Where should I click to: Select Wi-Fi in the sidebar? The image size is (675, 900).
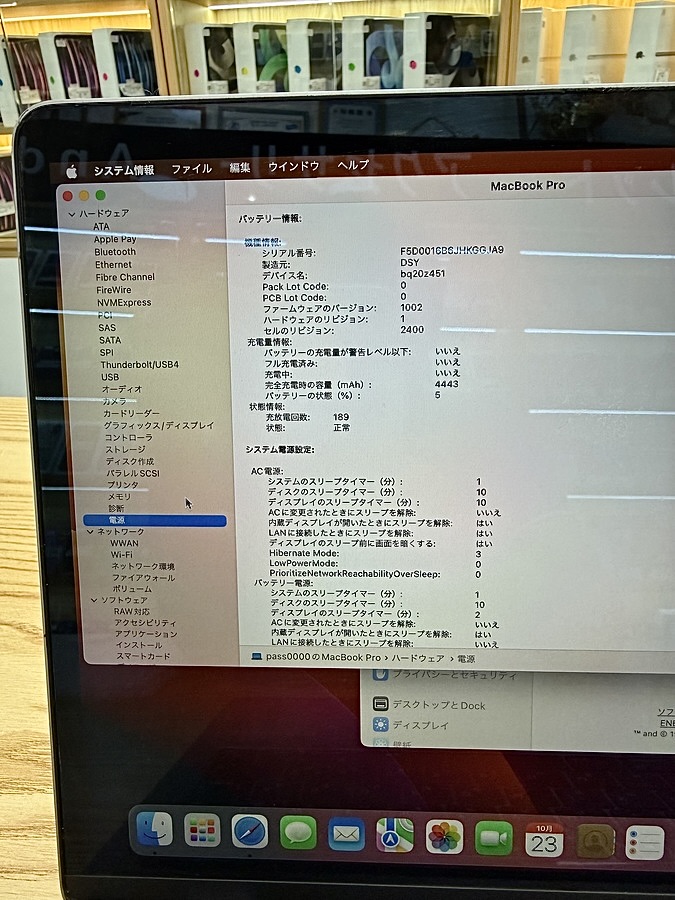coord(121,555)
